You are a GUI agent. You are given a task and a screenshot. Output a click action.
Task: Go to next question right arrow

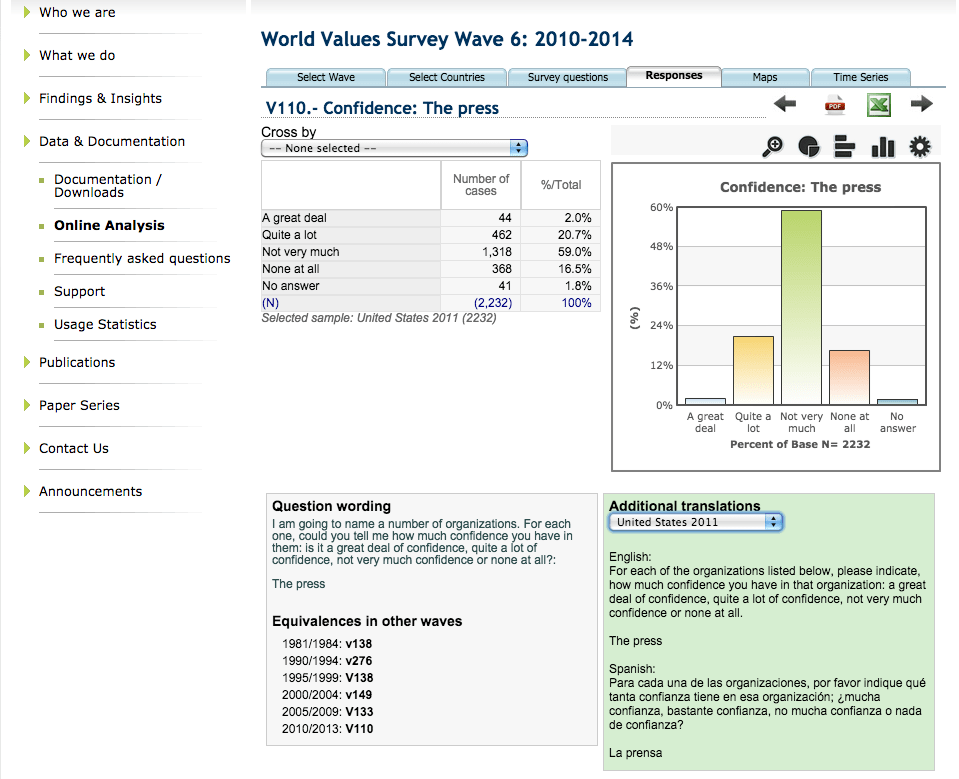pos(921,104)
